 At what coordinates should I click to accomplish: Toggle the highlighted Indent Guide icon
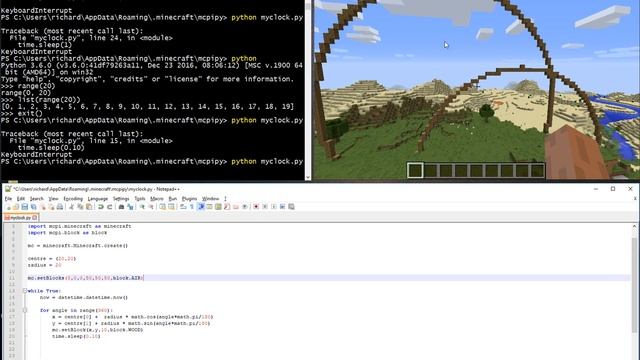tap(201, 207)
